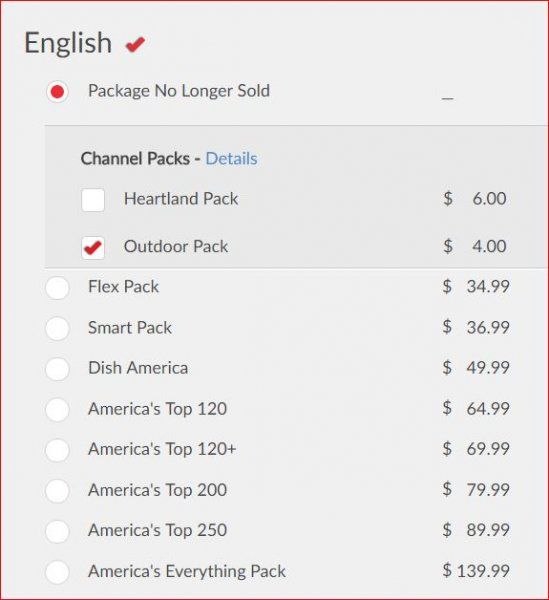Choose the Smart Pack radio option
The height and width of the screenshot is (600, 549).
click(x=57, y=328)
